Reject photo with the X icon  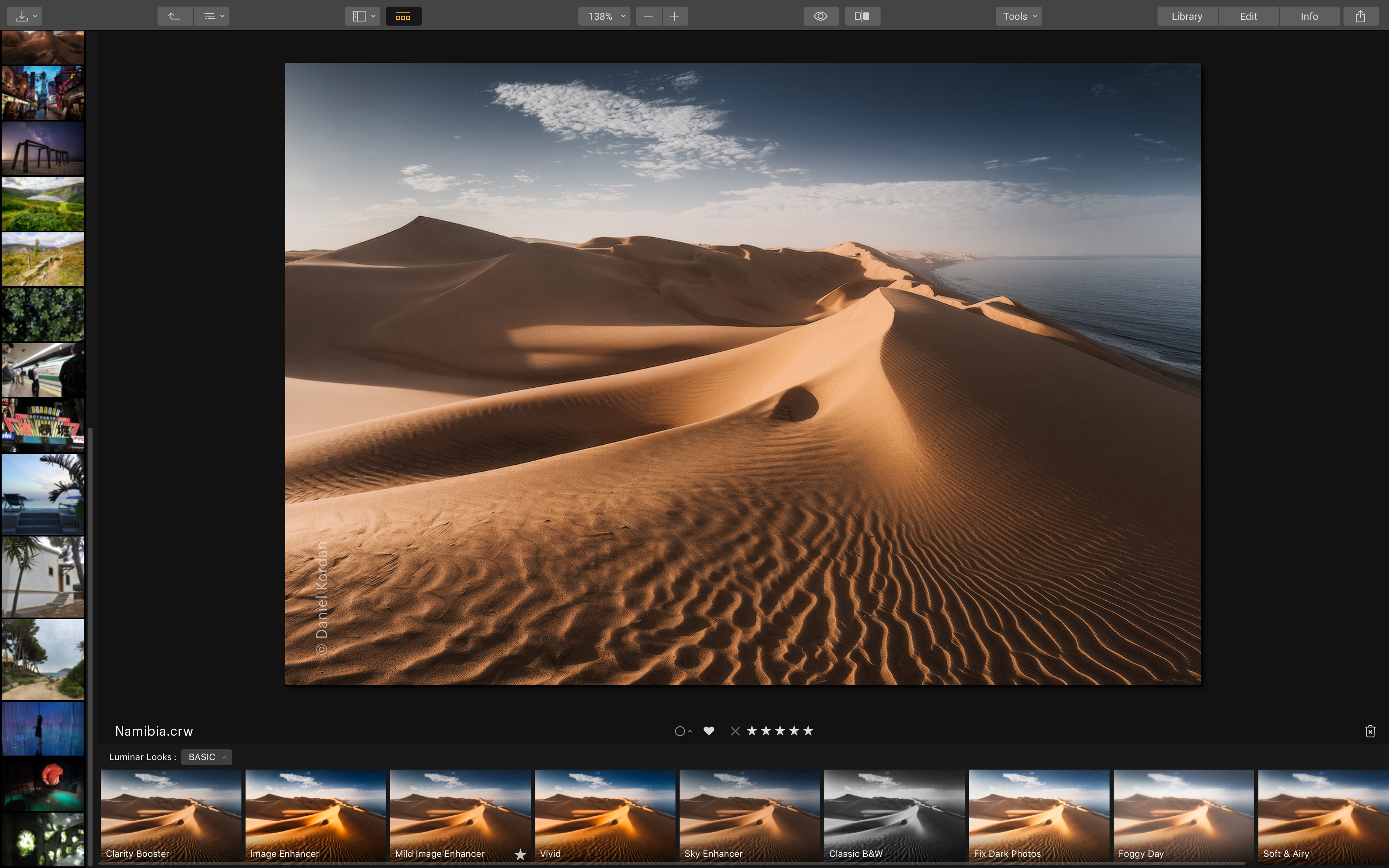click(x=735, y=731)
